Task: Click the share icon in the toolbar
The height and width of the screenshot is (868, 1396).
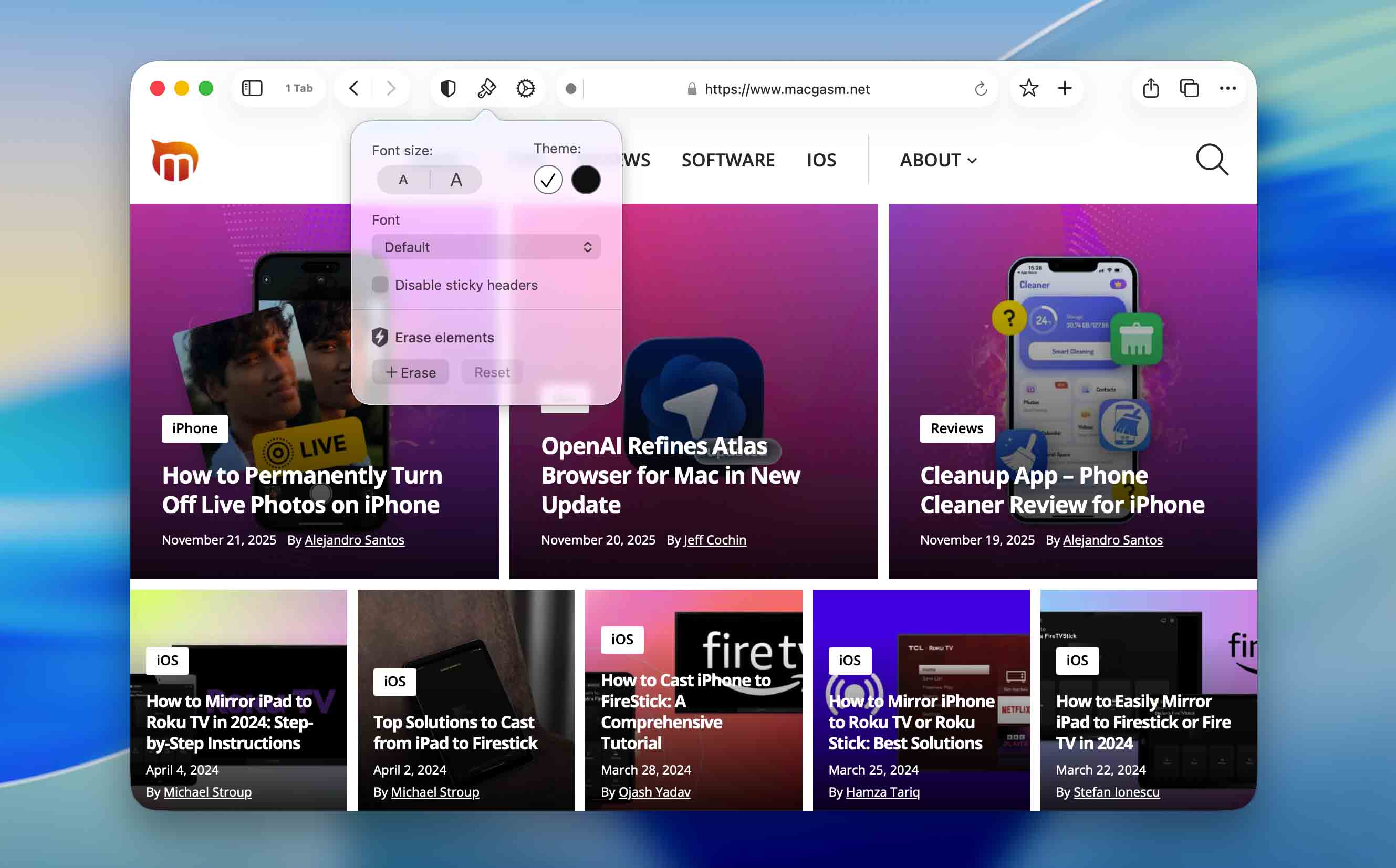Action: pyautogui.click(x=1150, y=88)
